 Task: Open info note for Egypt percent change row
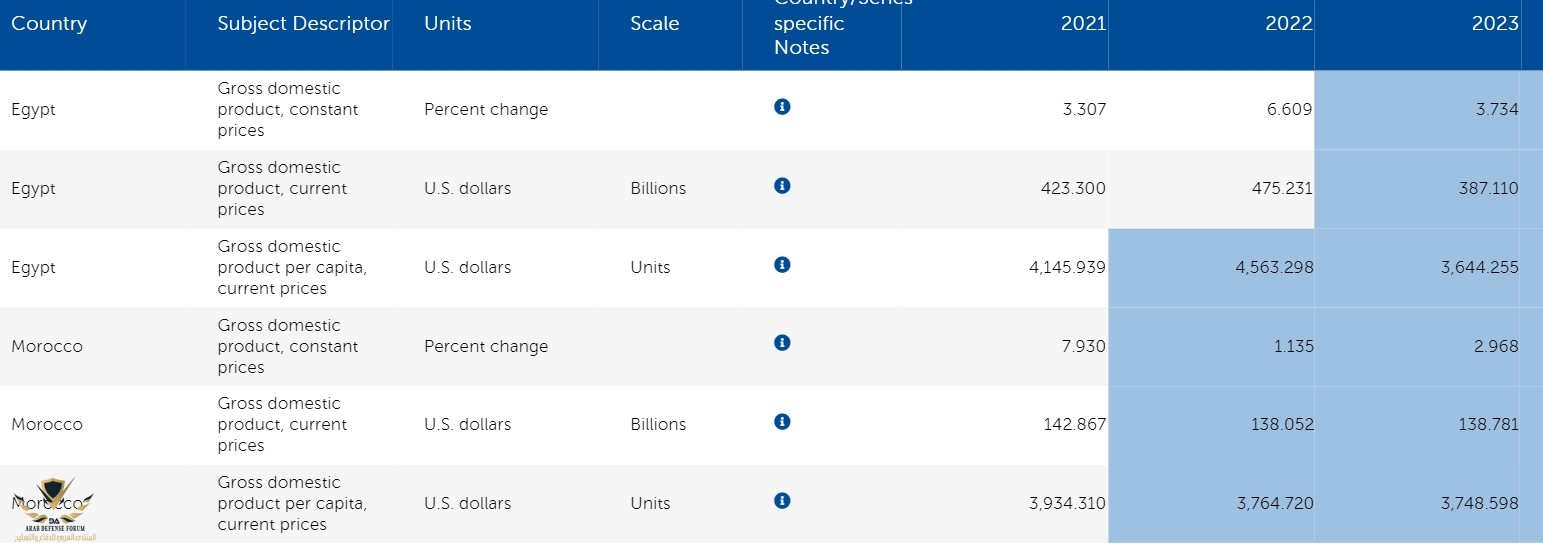click(782, 106)
